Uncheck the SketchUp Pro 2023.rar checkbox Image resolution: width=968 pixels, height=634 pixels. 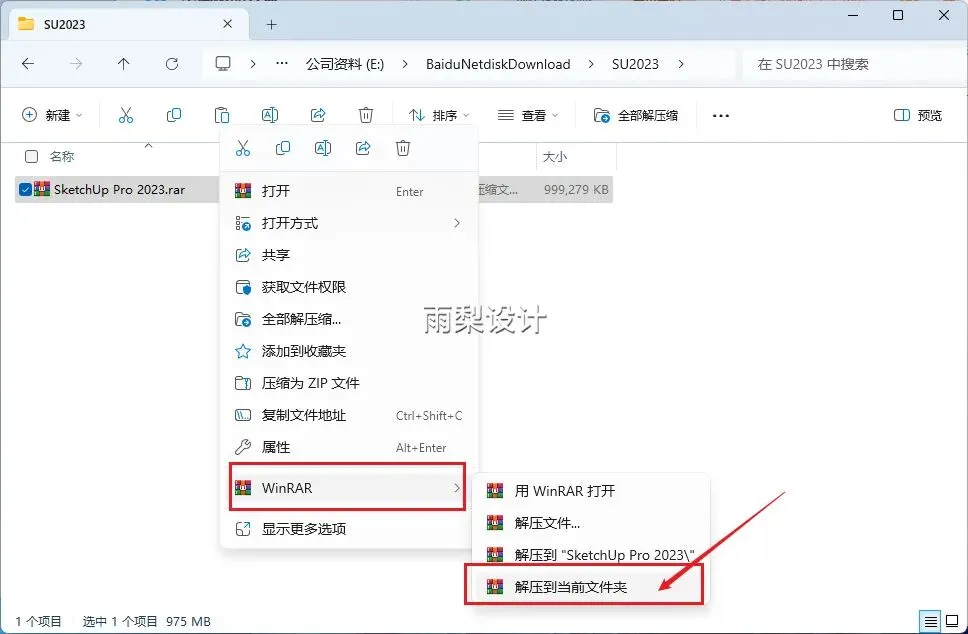point(25,190)
